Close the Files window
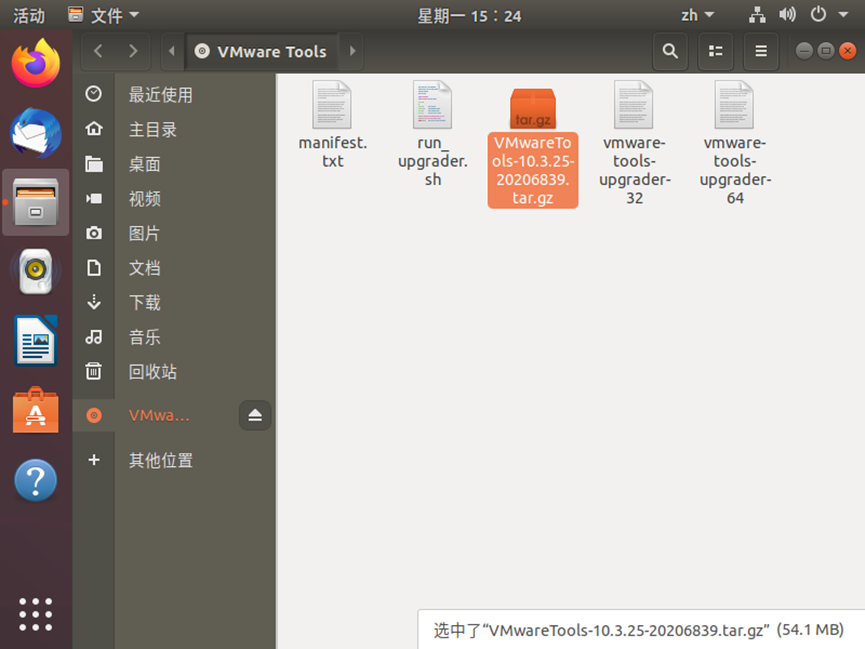 tap(847, 51)
